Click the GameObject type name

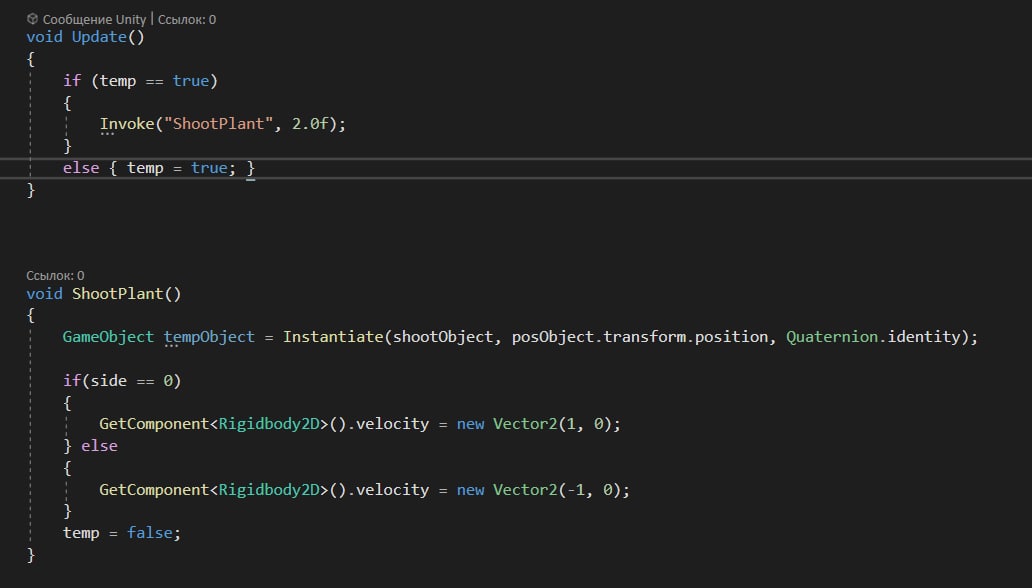tap(108, 337)
